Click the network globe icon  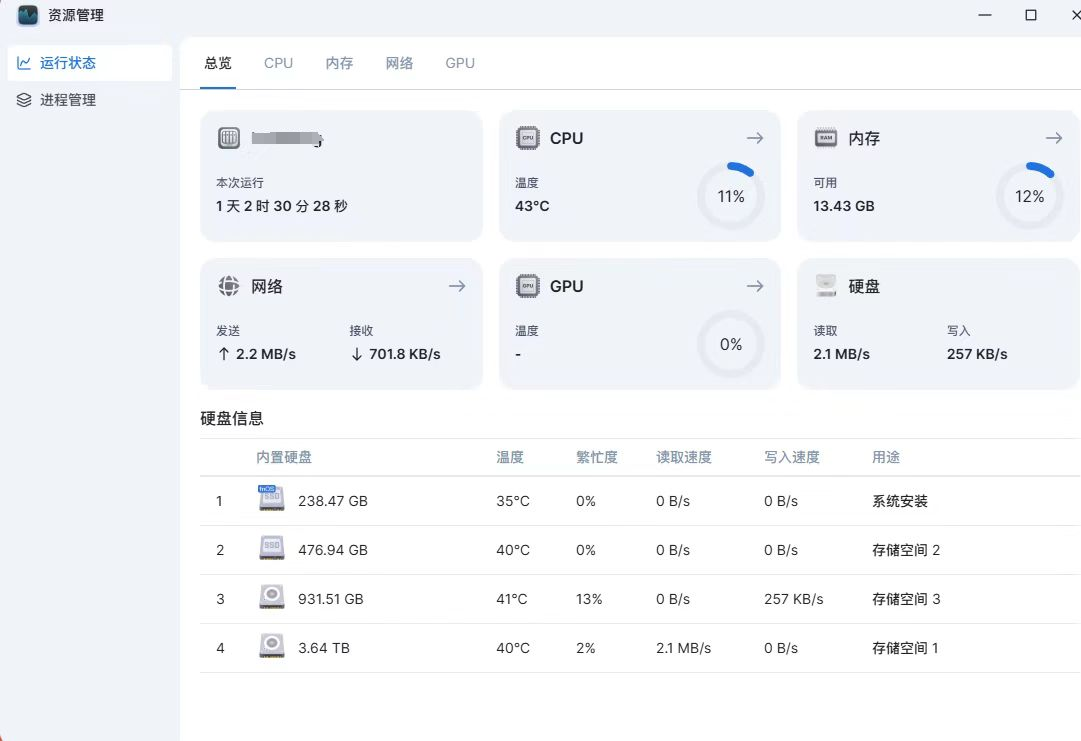coord(229,286)
